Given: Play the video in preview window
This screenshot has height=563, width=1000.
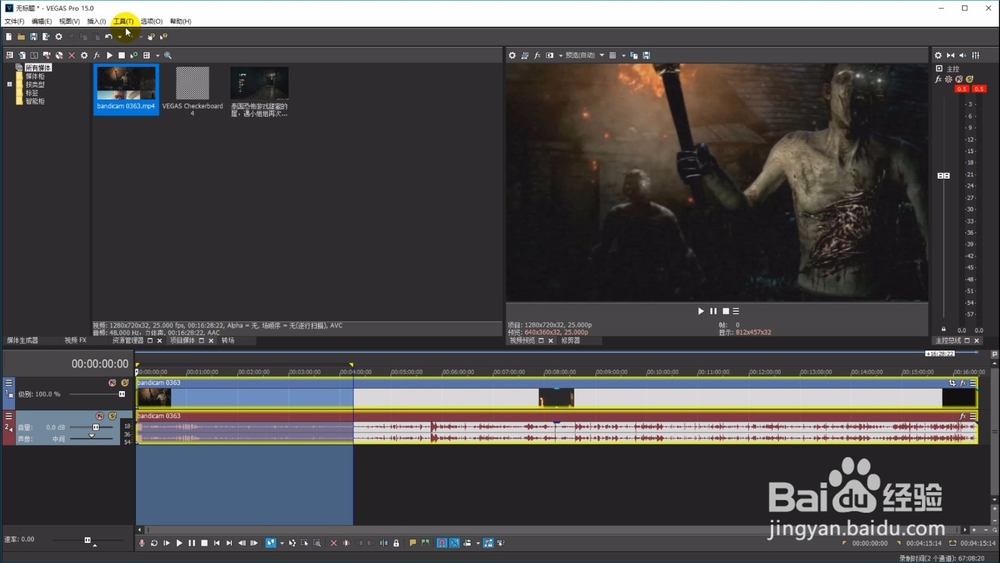Looking at the screenshot, I should pyautogui.click(x=701, y=311).
